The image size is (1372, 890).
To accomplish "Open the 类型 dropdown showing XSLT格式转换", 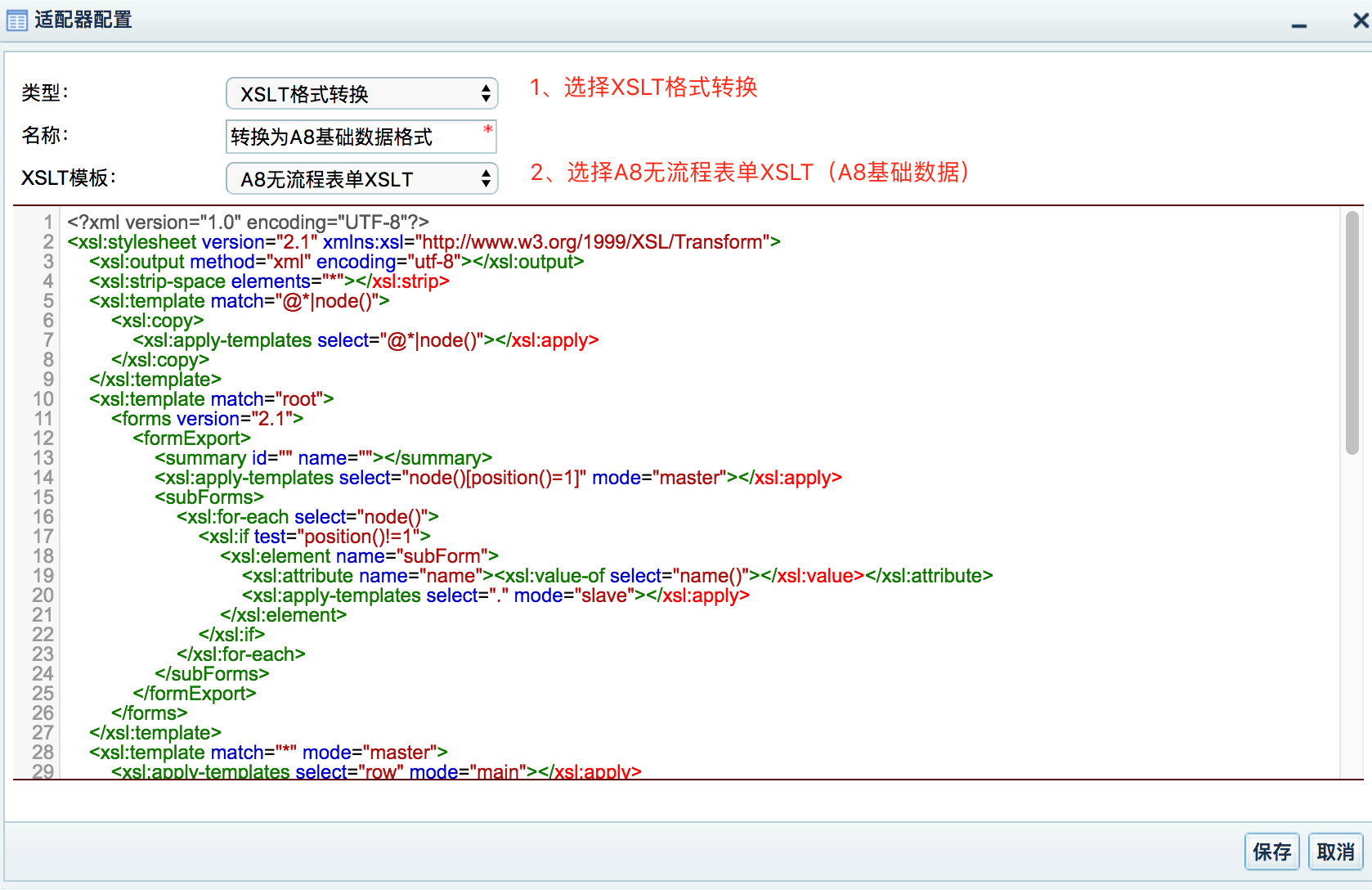I will (361, 94).
